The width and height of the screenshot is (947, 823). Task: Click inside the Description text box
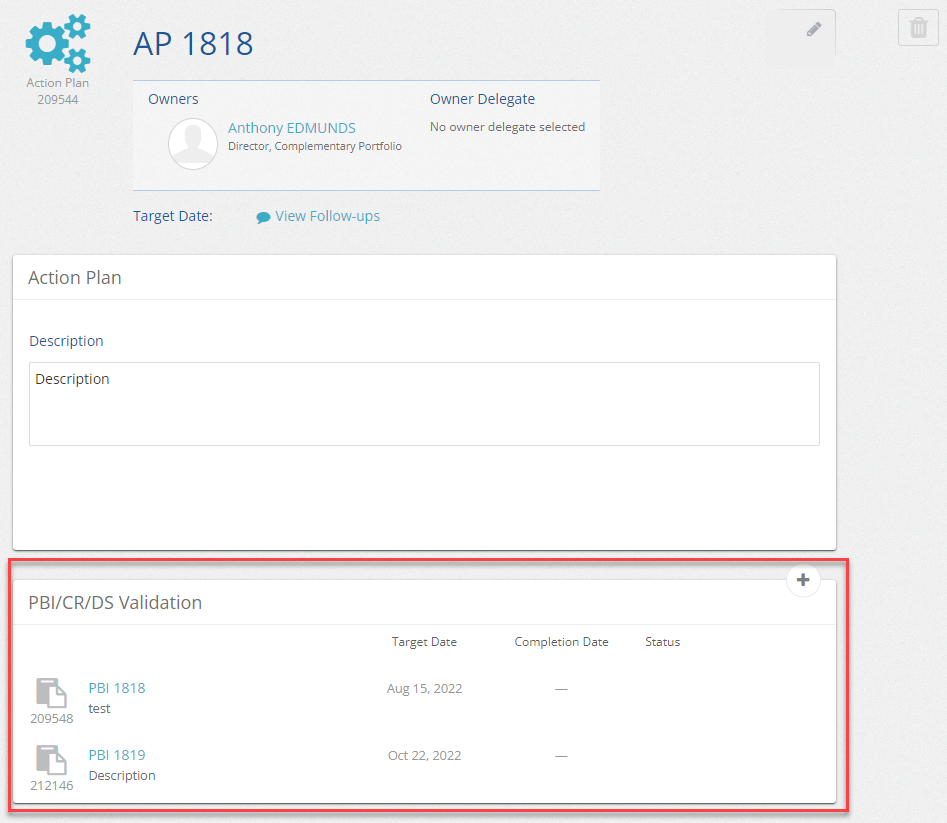424,403
